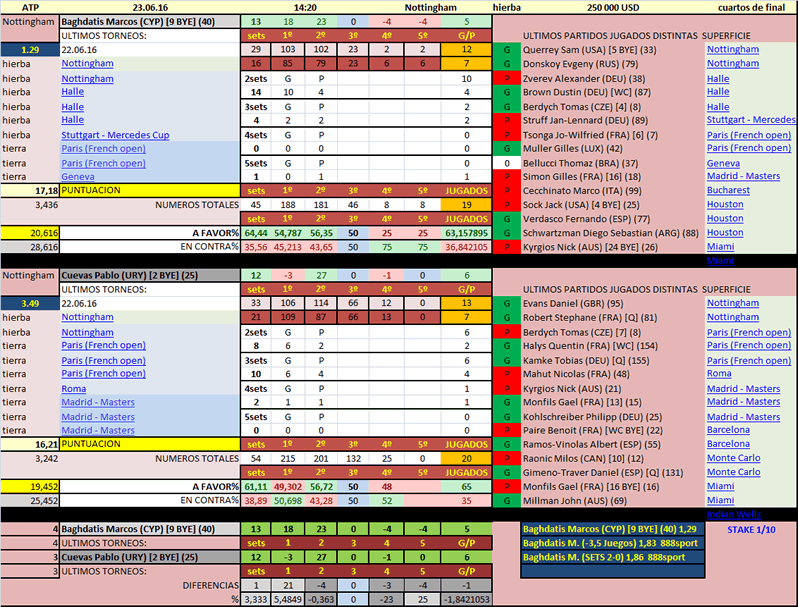This screenshot has height=607, width=798.
Task: Select "Muller Gilles (LUX) (42)" cell
Action: coord(613,149)
